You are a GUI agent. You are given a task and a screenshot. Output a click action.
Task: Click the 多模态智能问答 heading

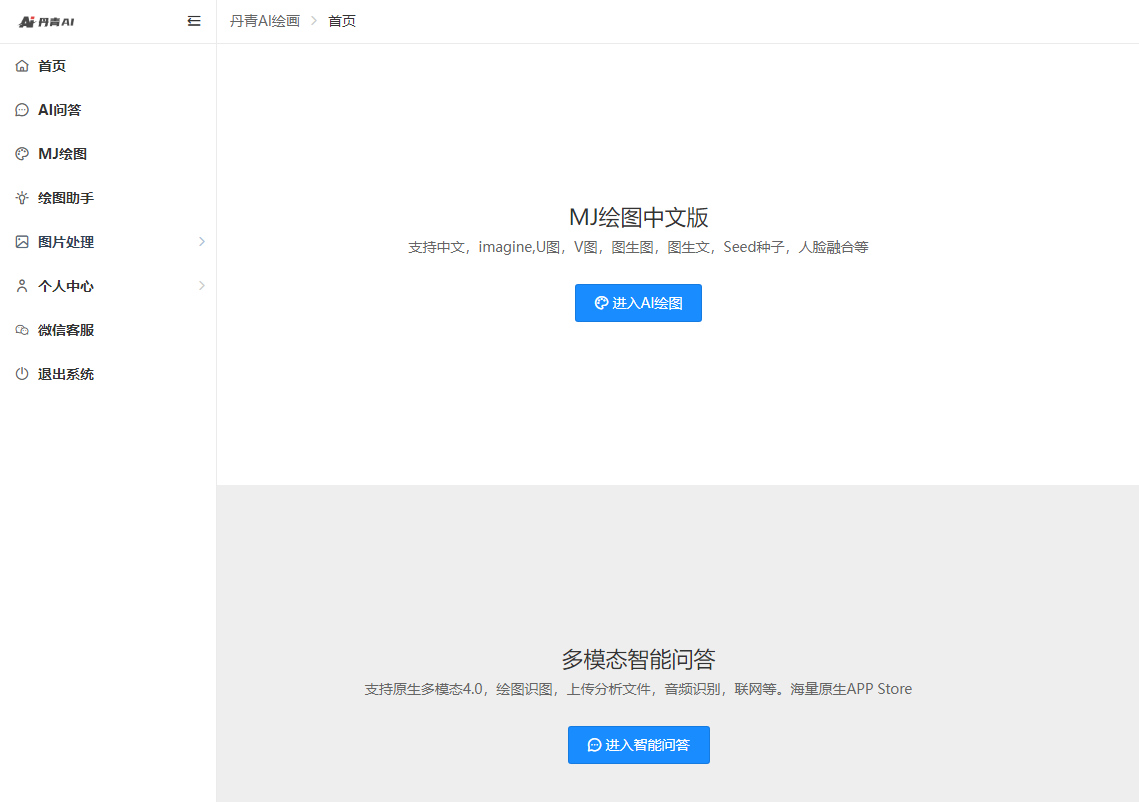pos(638,659)
